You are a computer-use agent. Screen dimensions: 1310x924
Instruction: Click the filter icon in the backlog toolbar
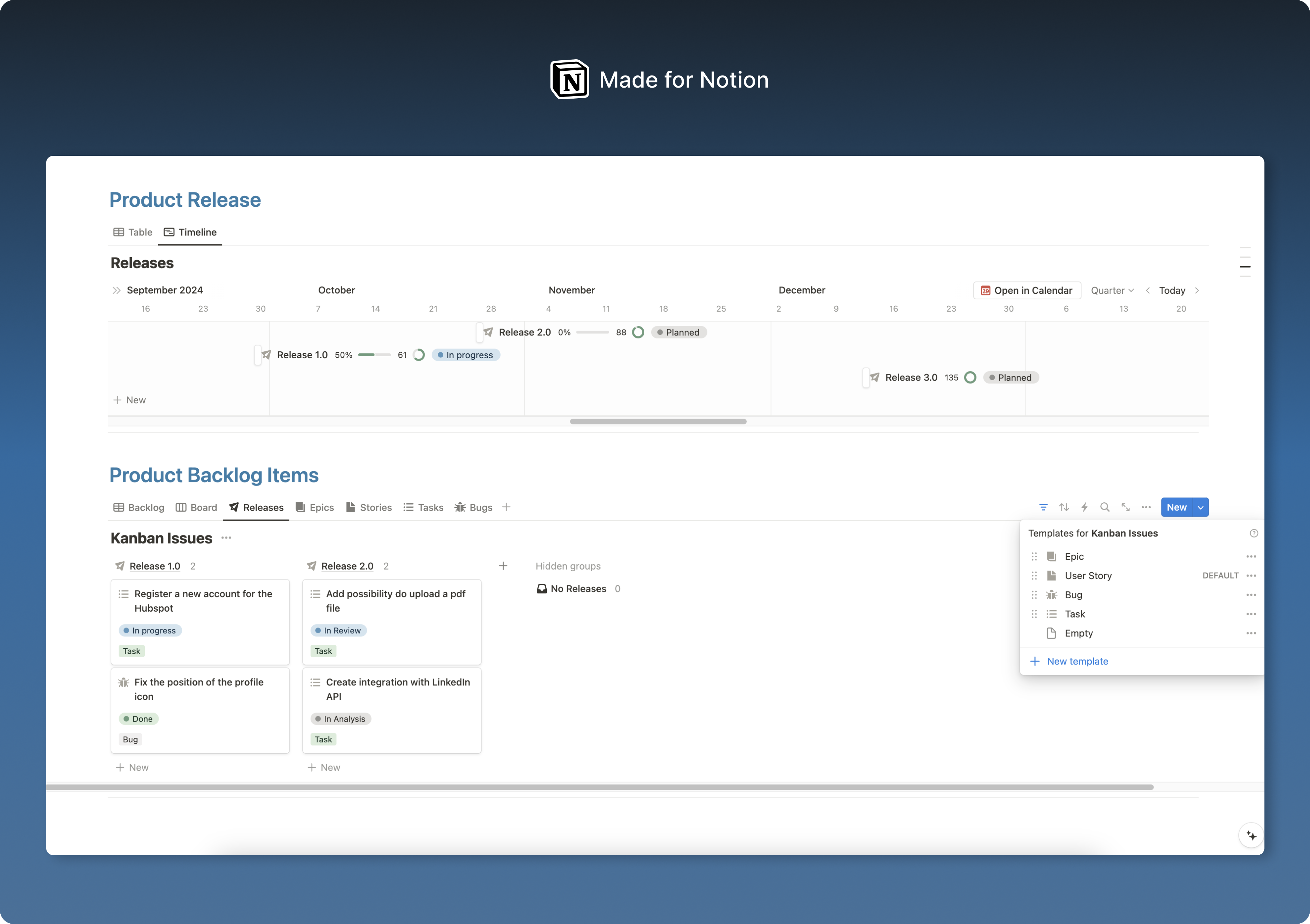click(1043, 508)
